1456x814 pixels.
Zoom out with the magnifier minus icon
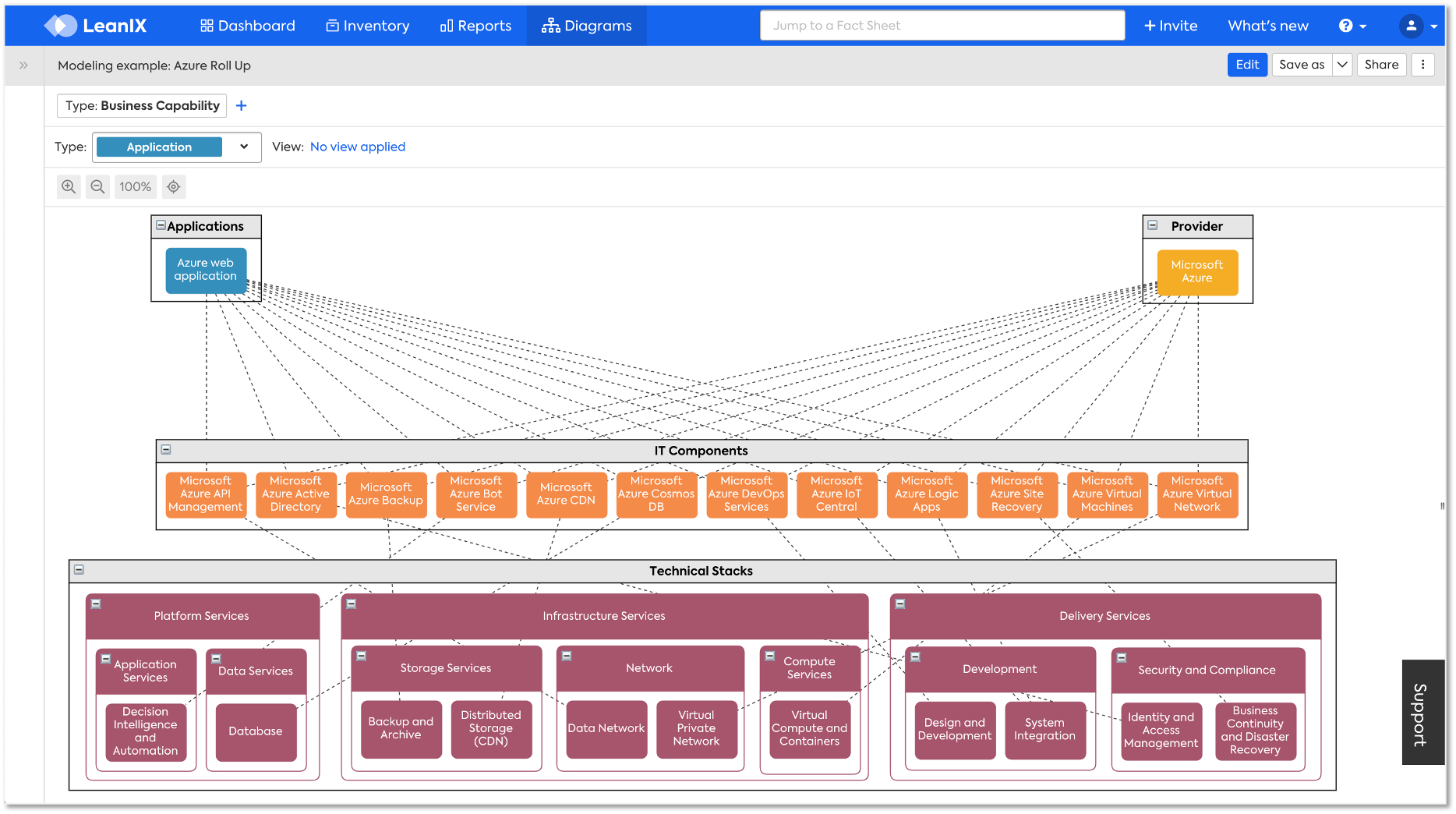(97, 186)
